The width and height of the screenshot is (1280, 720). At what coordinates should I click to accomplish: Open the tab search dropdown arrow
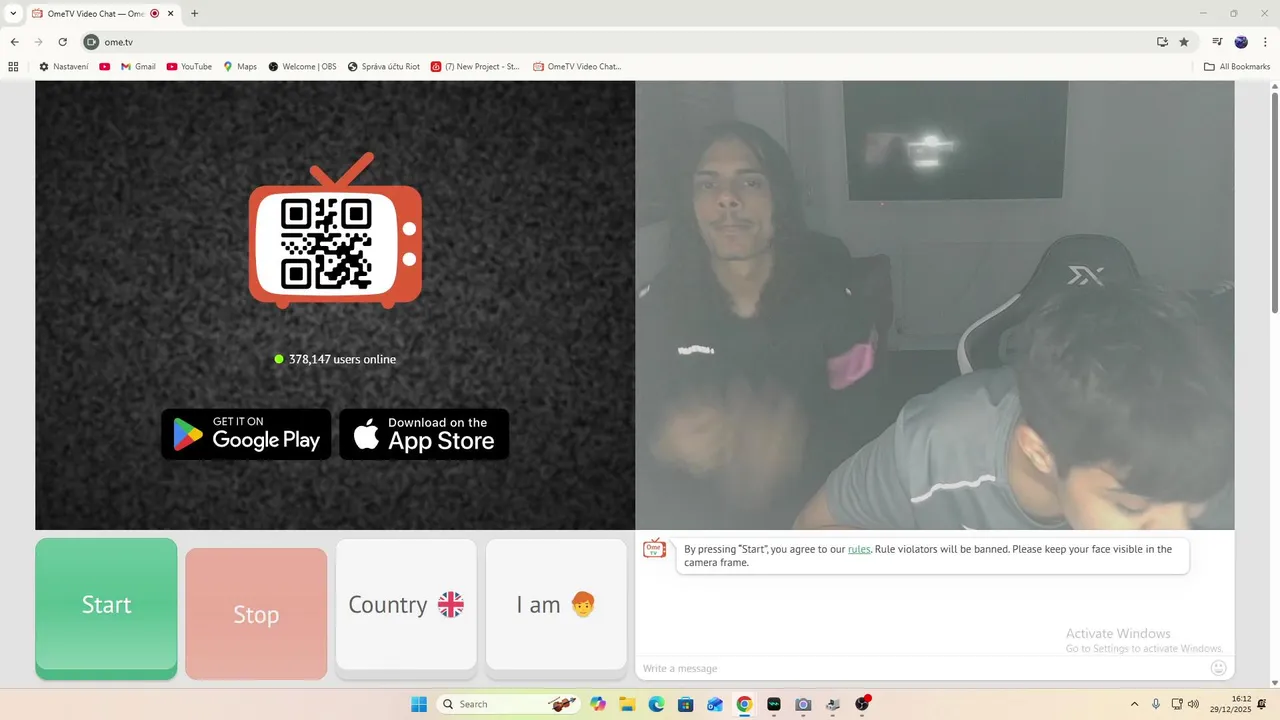point(13,13)
